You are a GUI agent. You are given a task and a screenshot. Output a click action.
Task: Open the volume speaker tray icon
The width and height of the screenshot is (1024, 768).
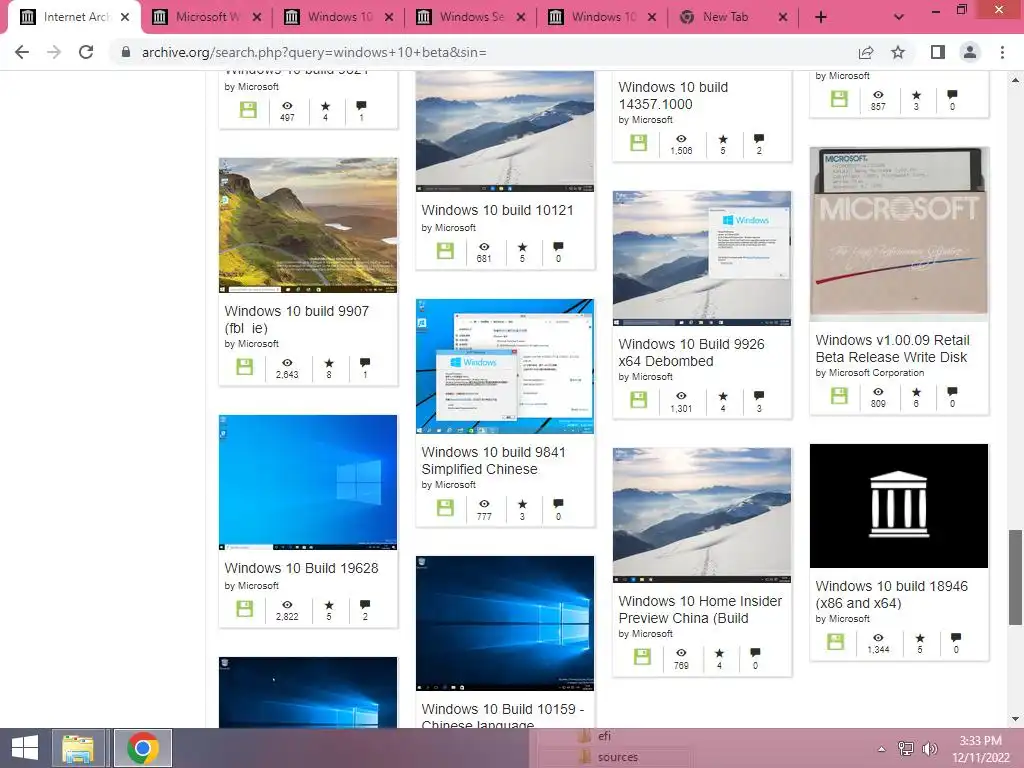pyautogui.click(x=929, y=749)
